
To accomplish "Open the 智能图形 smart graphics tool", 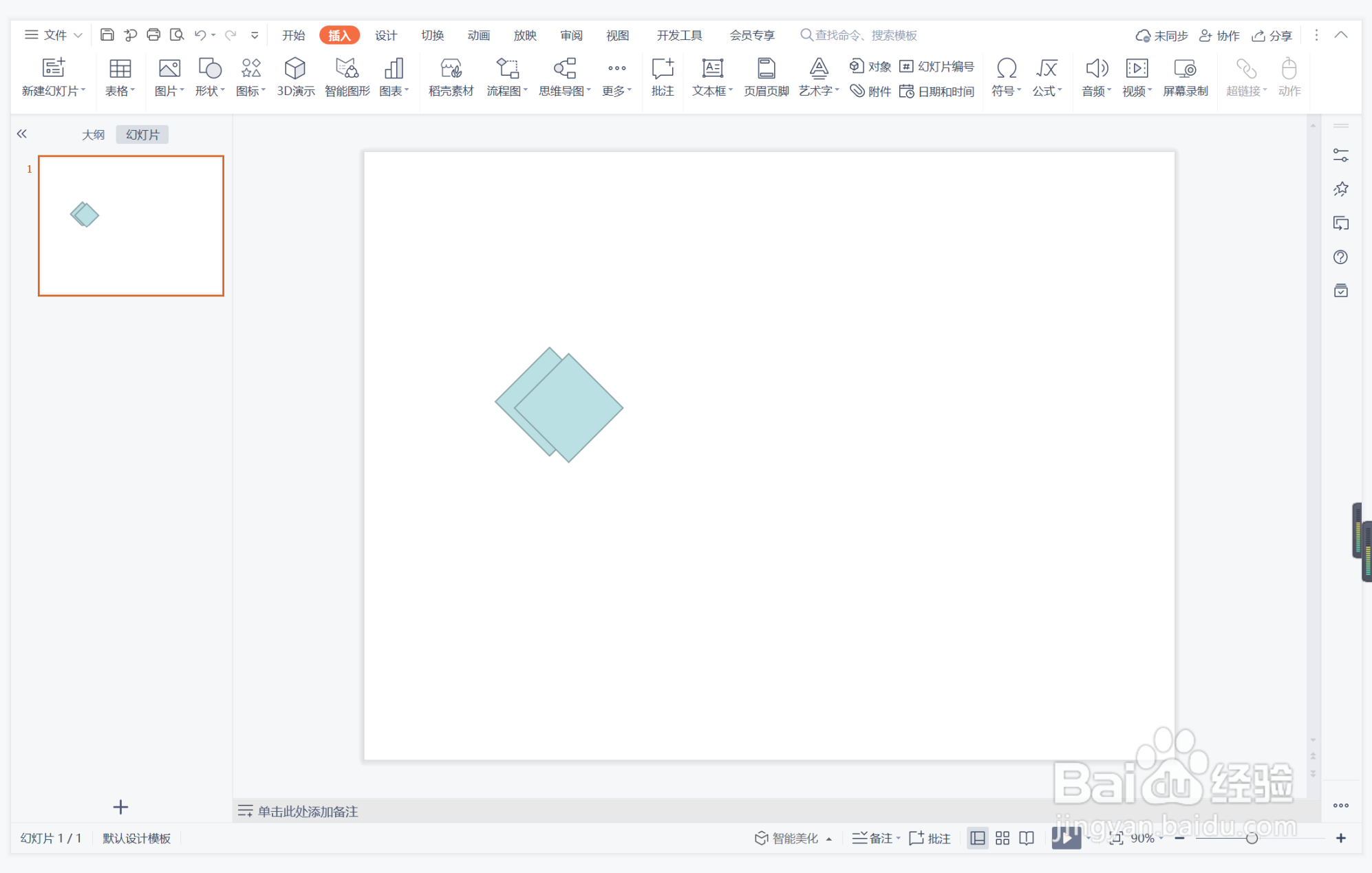I will click(x=347, y=69).
